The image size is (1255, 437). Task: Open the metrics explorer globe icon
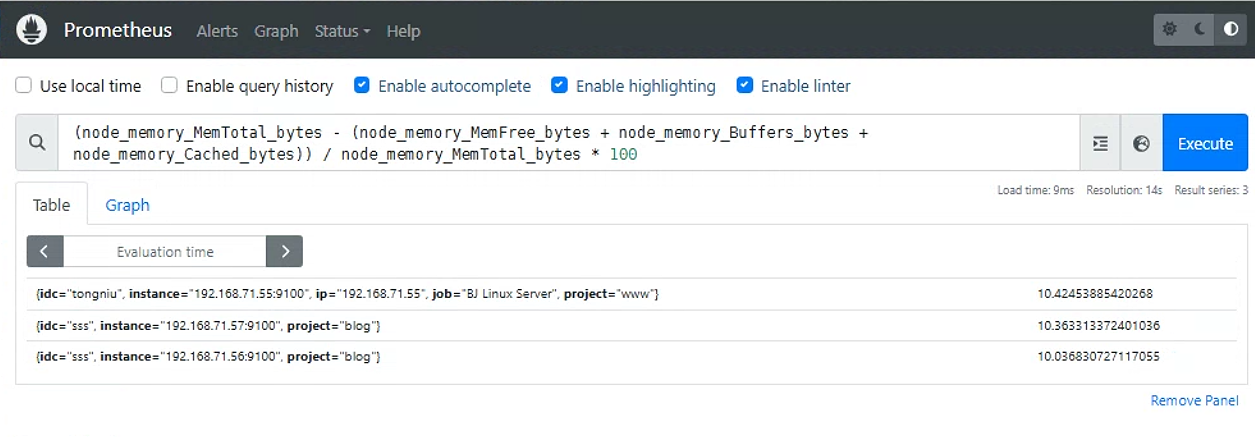[x=1141, y=144]
